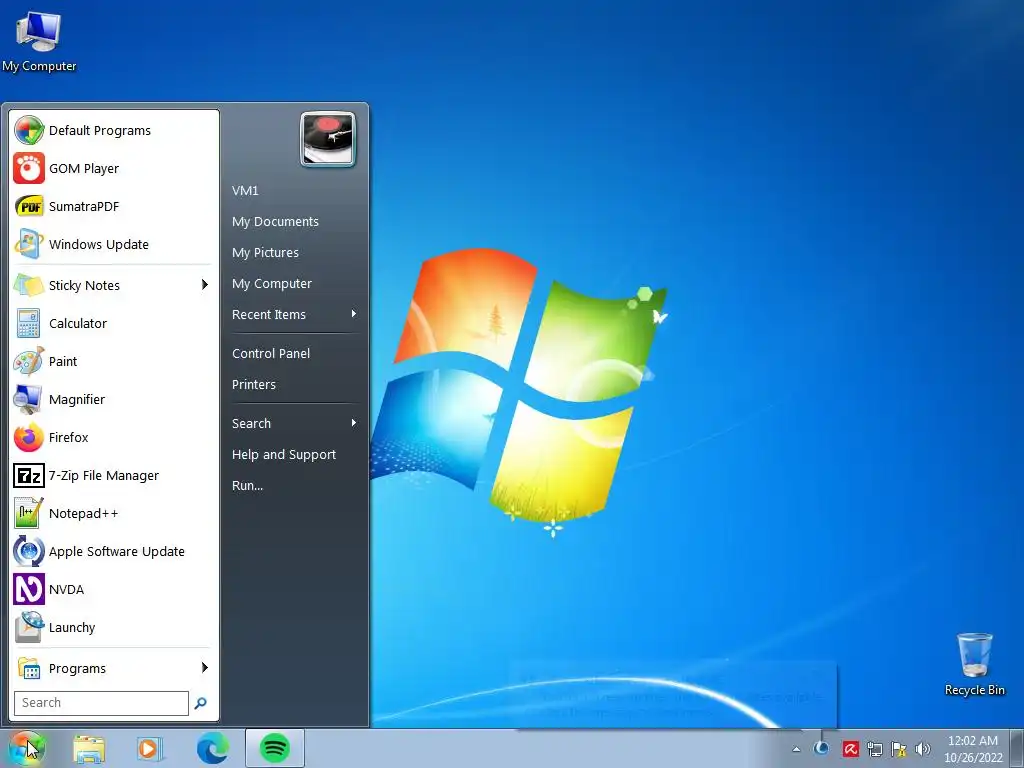Click the Logitech-style circular tray icon

click(x=822, y=748)
